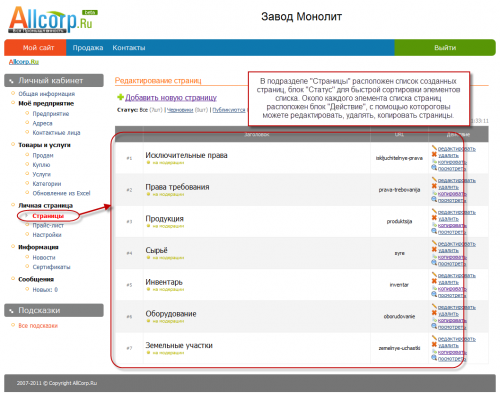This screenshot has width=500, height=393.
Task: Click delete cross icon for Инвентарь row
Action: pos(434,281)
